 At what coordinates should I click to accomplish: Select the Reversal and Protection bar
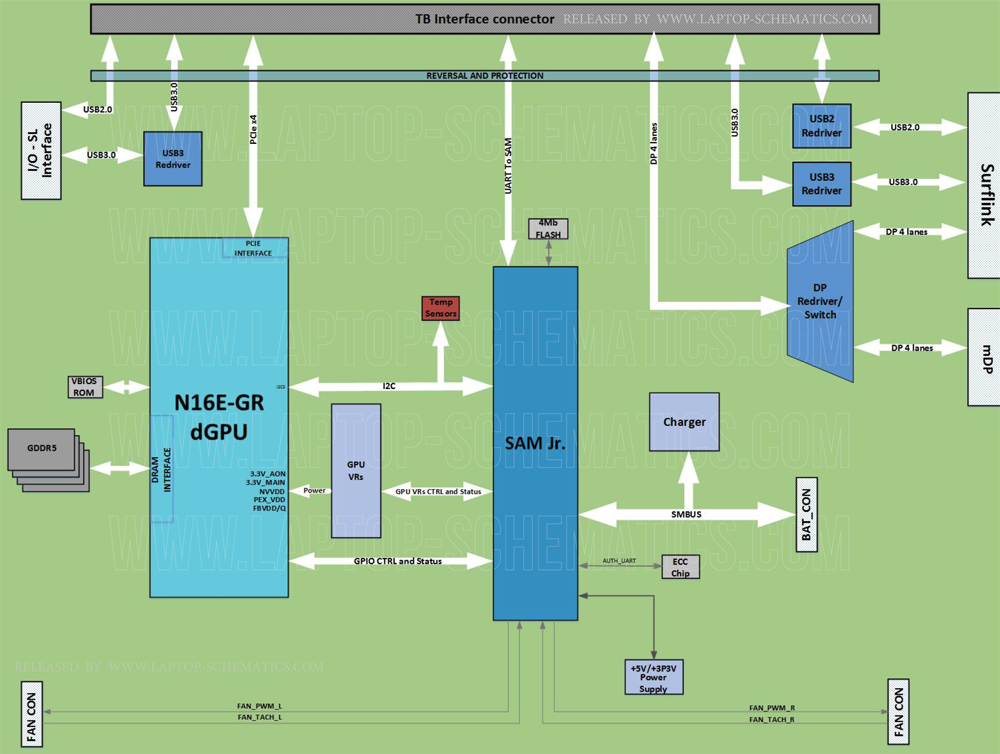(484, 76)
